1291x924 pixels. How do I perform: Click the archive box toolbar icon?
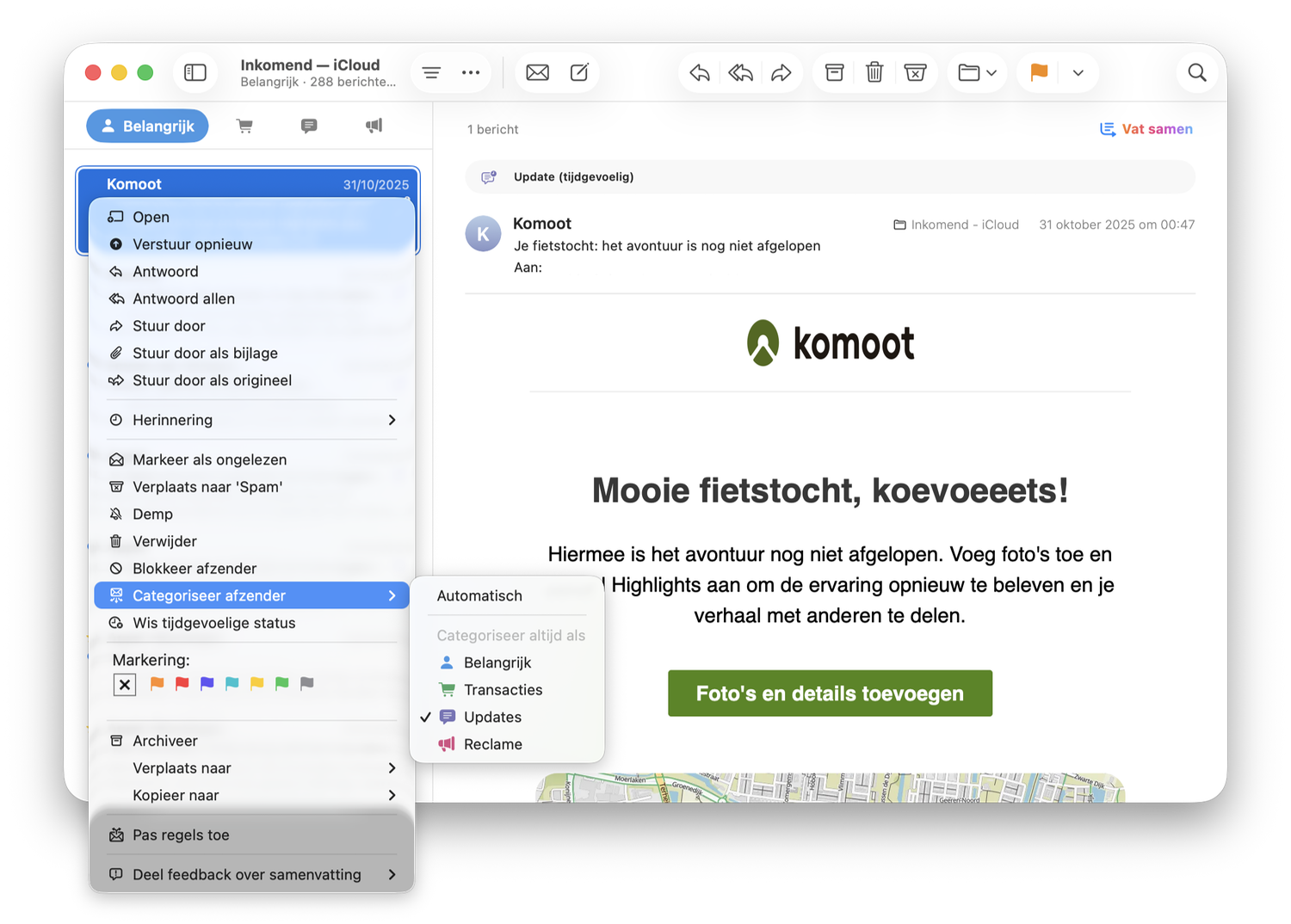click(834, 73)
